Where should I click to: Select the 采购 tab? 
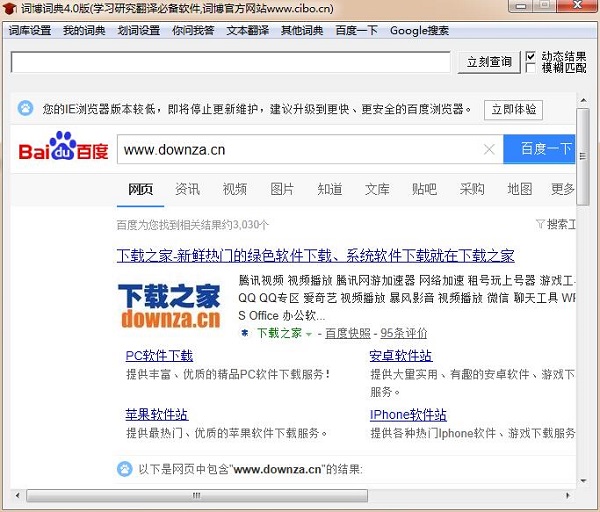[x=472, y=189]
